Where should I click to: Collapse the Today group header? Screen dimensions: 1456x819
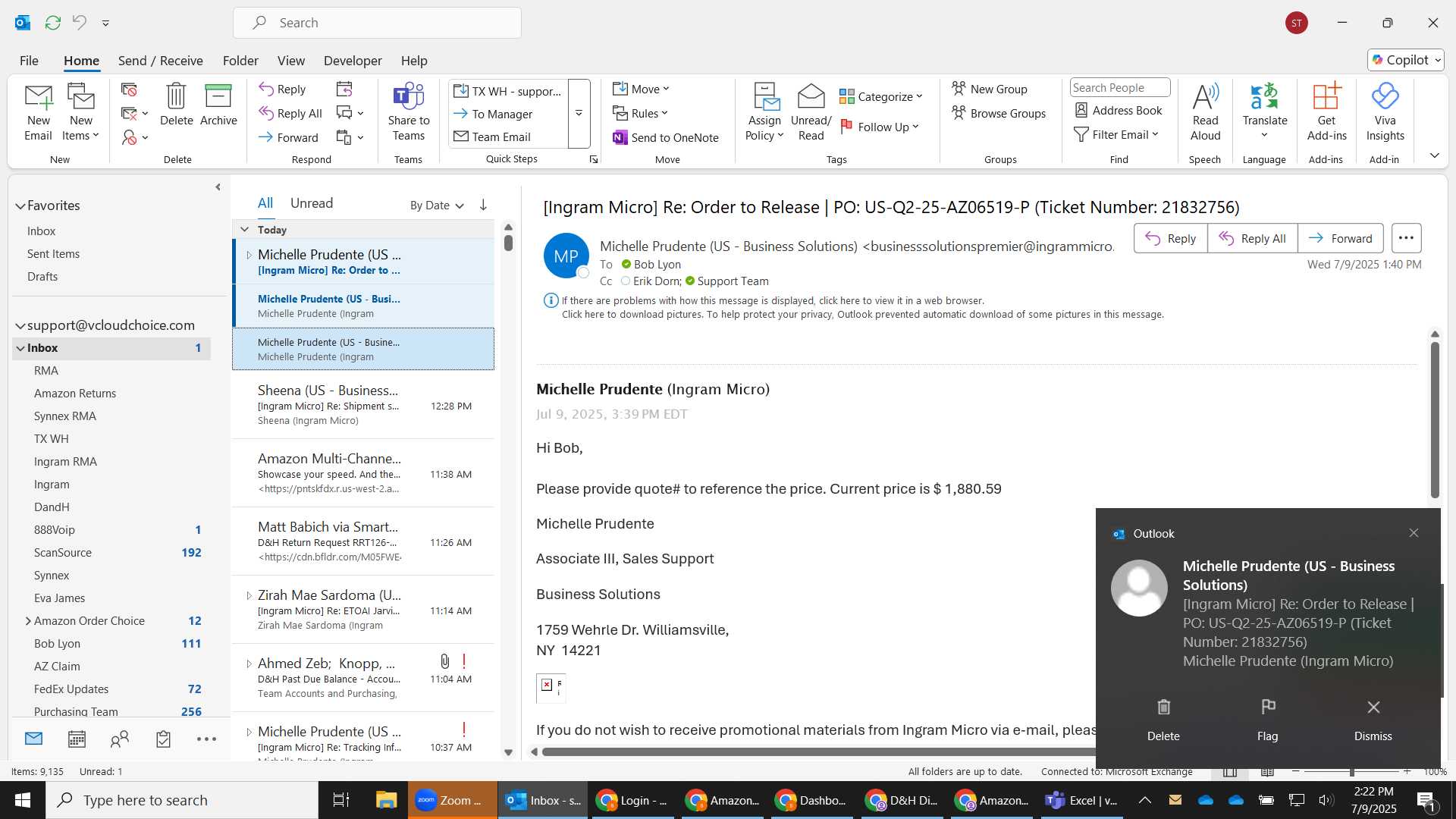[244, 229]
